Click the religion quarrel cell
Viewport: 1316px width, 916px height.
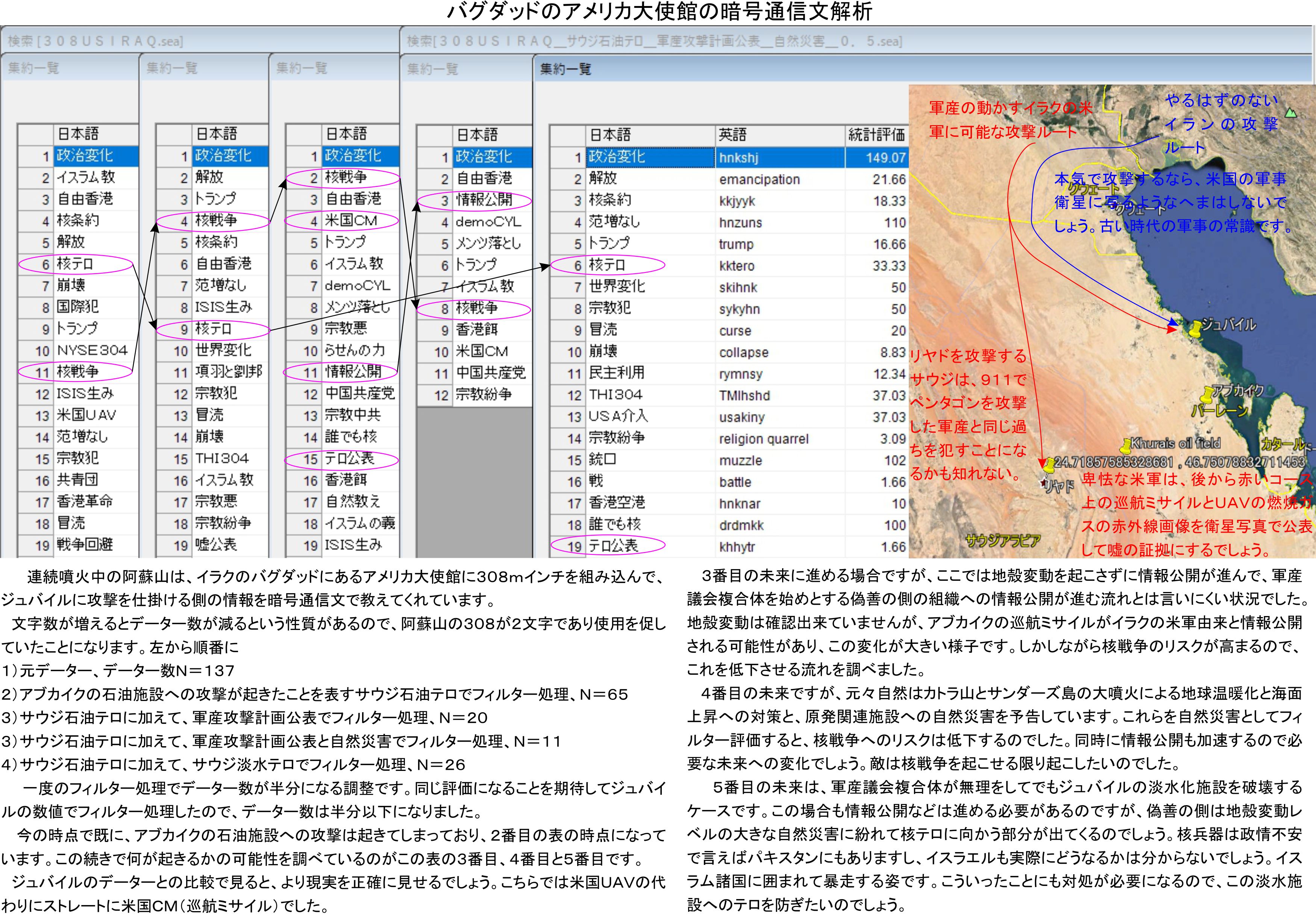[764, 439]
